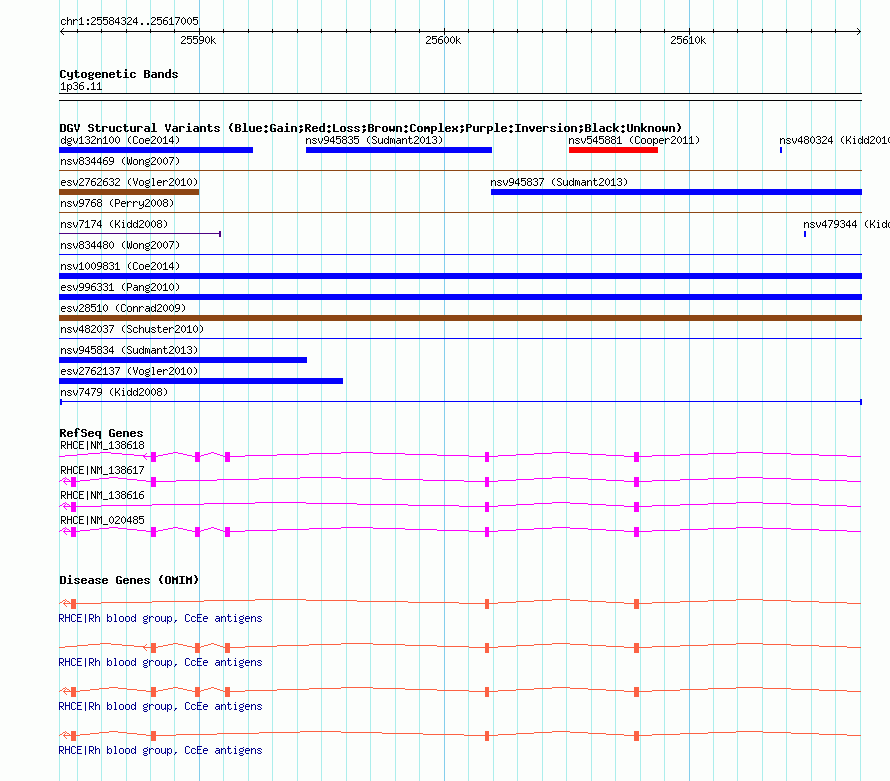Screen dimensions: 890x781
Task: Select the brown esv2762632 (Vogler2010) bar
Action: point(129,192)
